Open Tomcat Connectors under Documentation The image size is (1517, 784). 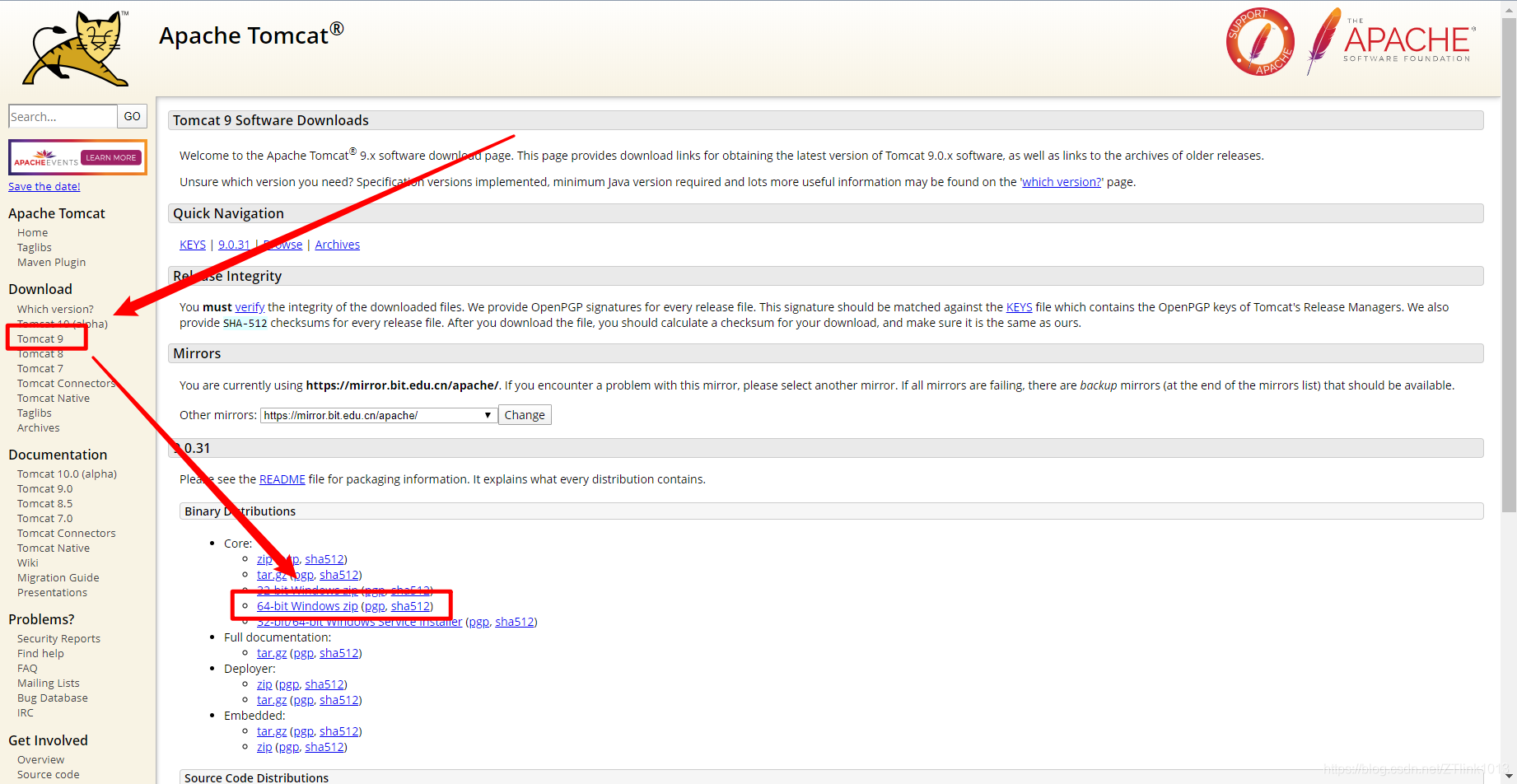point(67,534)
